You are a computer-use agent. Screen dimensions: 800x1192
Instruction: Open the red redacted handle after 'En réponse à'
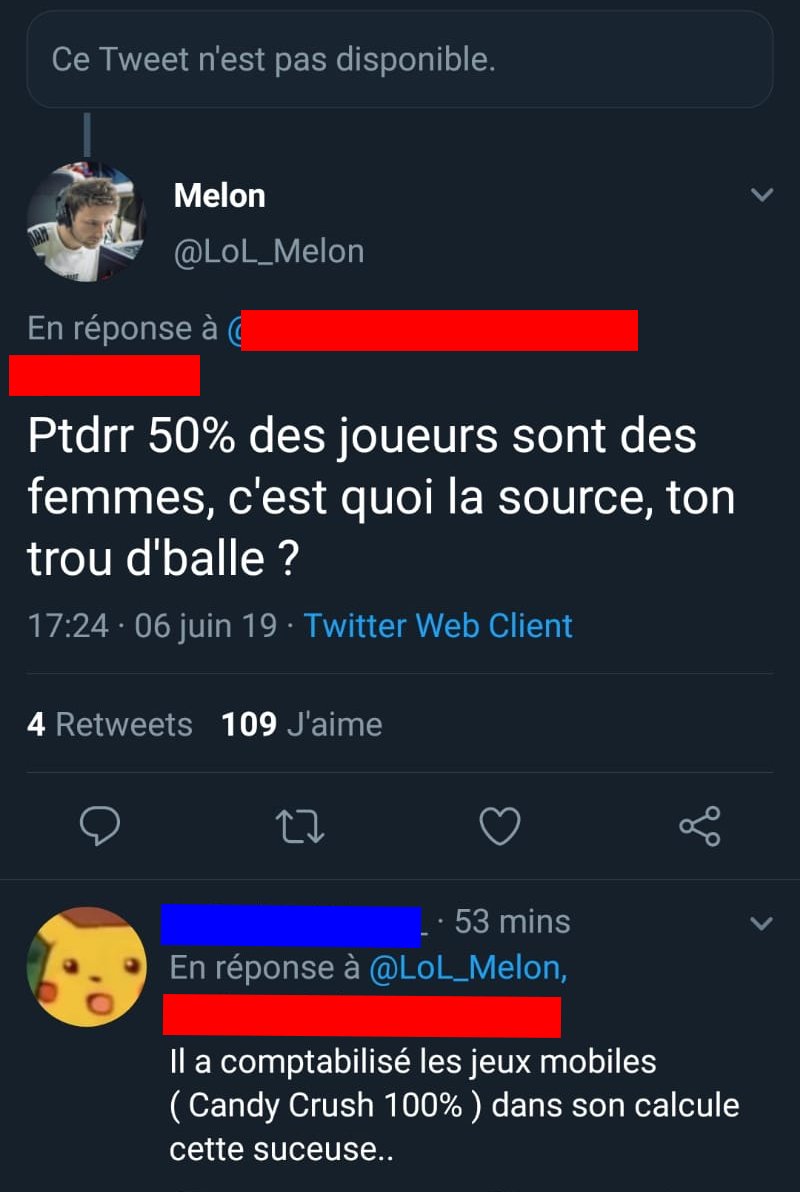432,330
